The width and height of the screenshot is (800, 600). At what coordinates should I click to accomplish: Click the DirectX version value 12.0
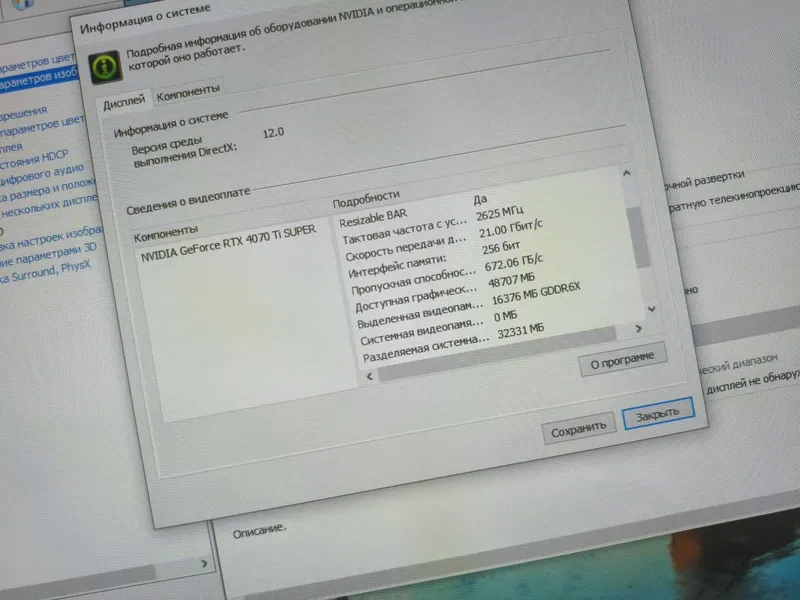coord(273,133)
